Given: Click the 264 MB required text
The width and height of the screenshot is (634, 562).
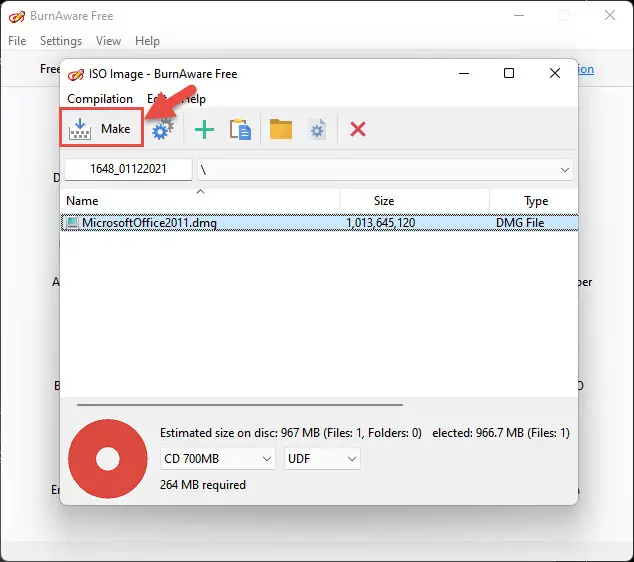Looking at the screenshot, I should [203, 485].
